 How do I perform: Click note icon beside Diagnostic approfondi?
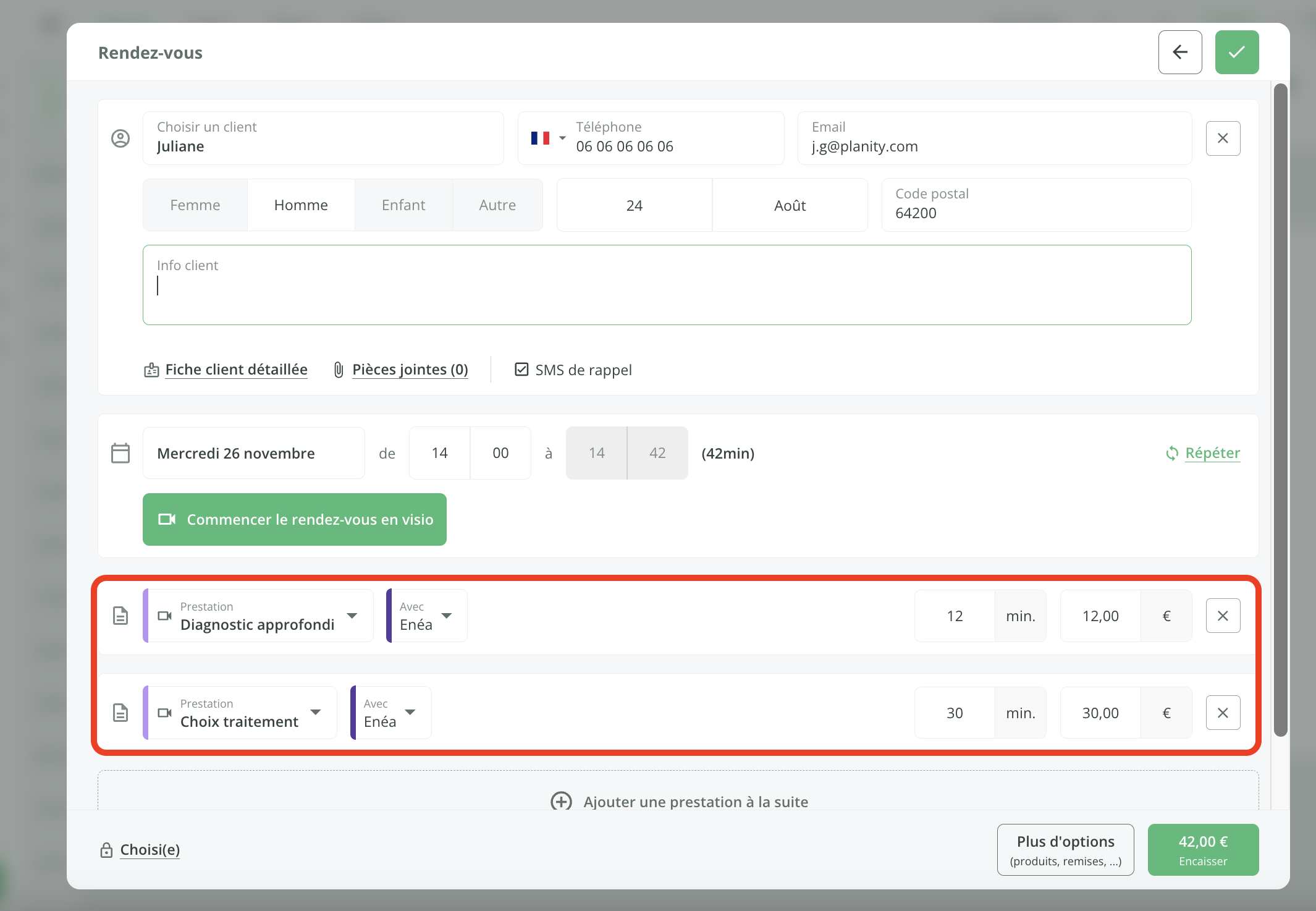(120, 616)
